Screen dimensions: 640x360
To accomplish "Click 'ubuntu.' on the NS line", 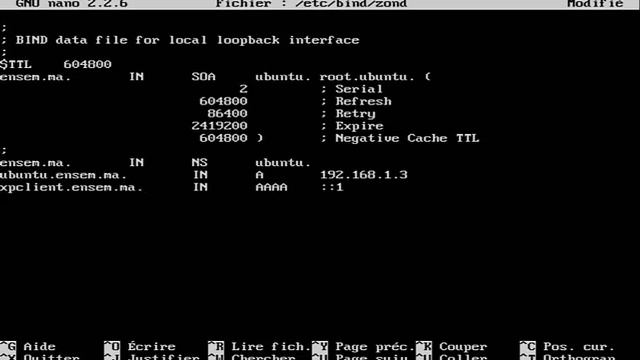I will click(x=283, y=162).
